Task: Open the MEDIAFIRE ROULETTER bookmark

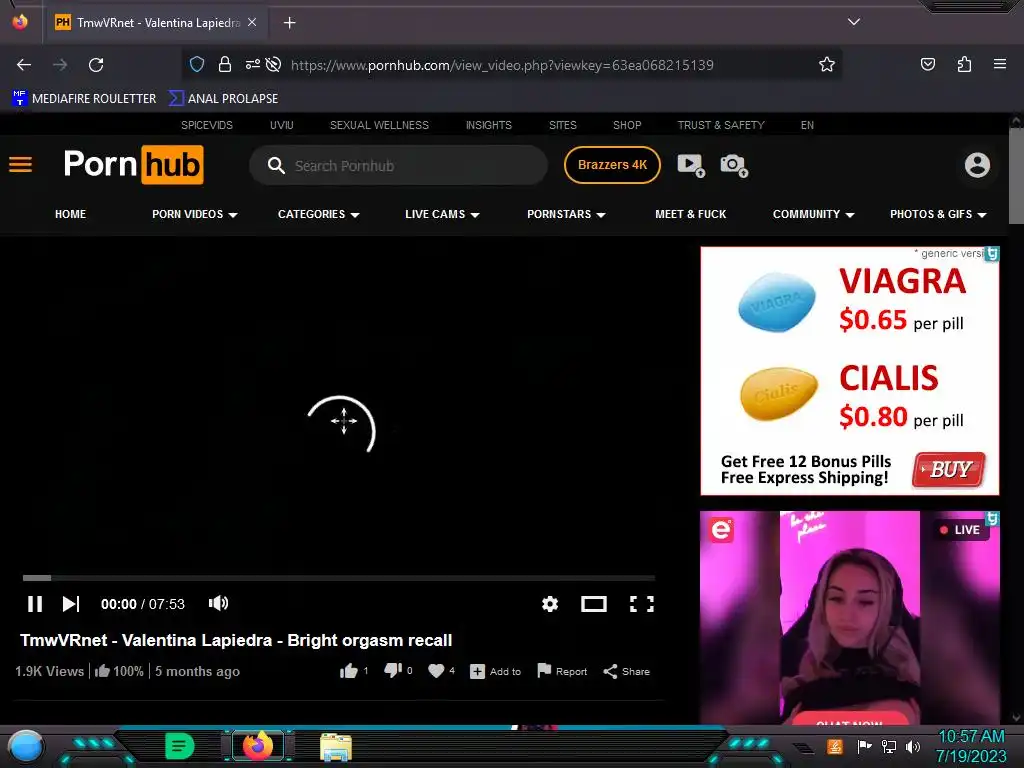Action: point(84,99)
